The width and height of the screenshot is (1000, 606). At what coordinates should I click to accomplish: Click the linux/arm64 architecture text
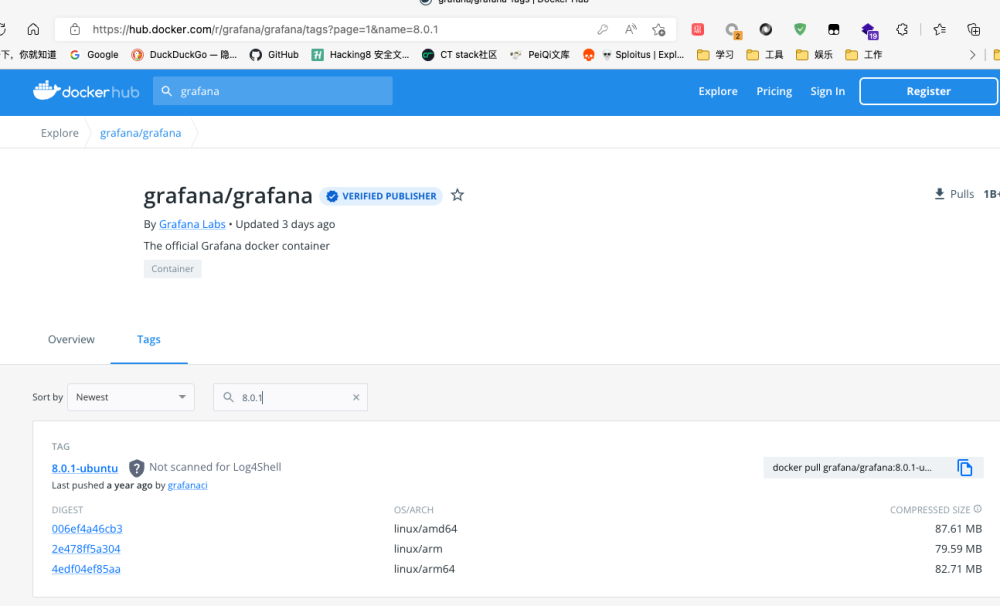coord(425,569)
